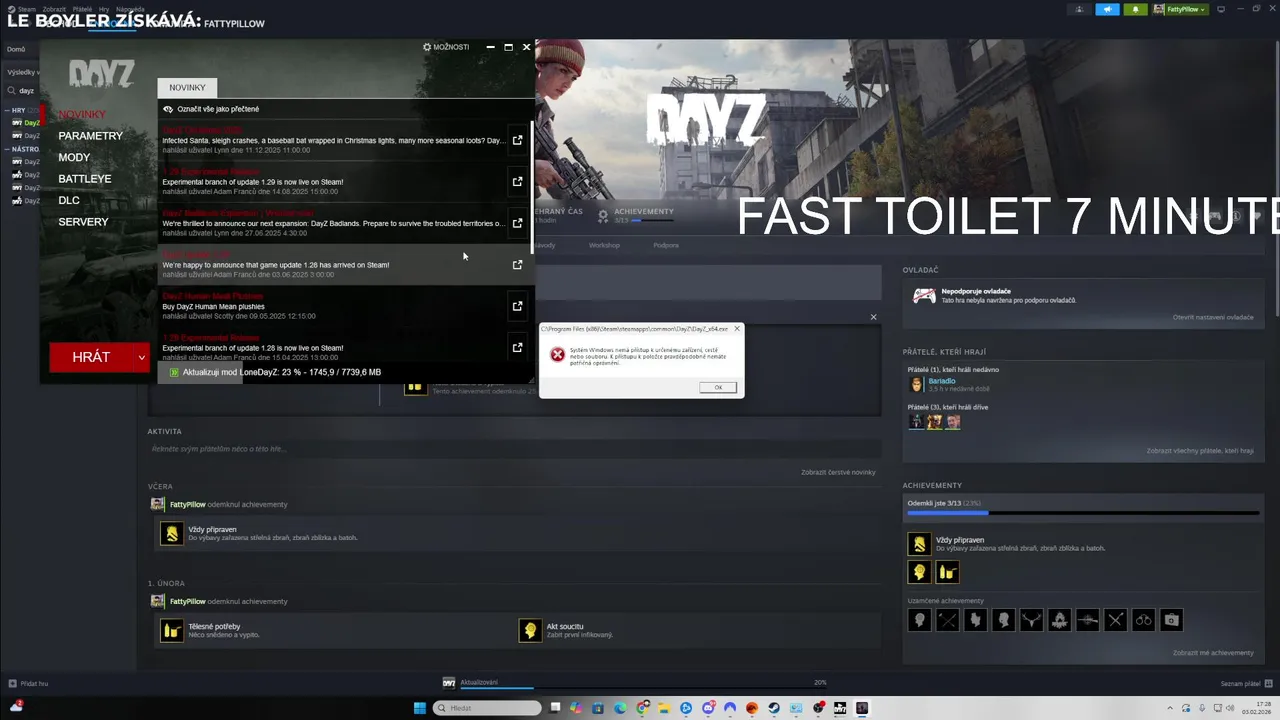1280x720 pixels.
Task: Open the green Steam notifications bell
Action: 1135,9
